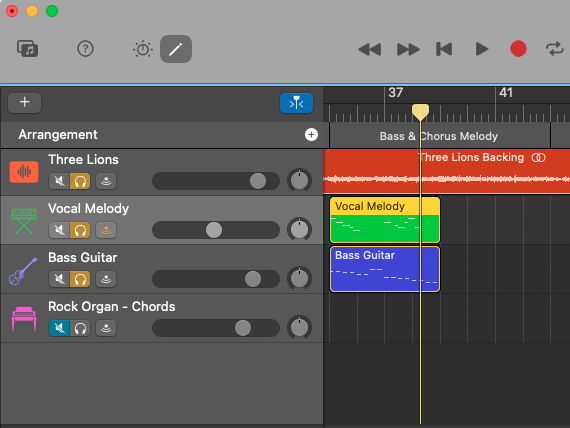The height and width of the screenshot is (428, 570).
Task: Select the Three Lions track name
Action: point(84,160)
